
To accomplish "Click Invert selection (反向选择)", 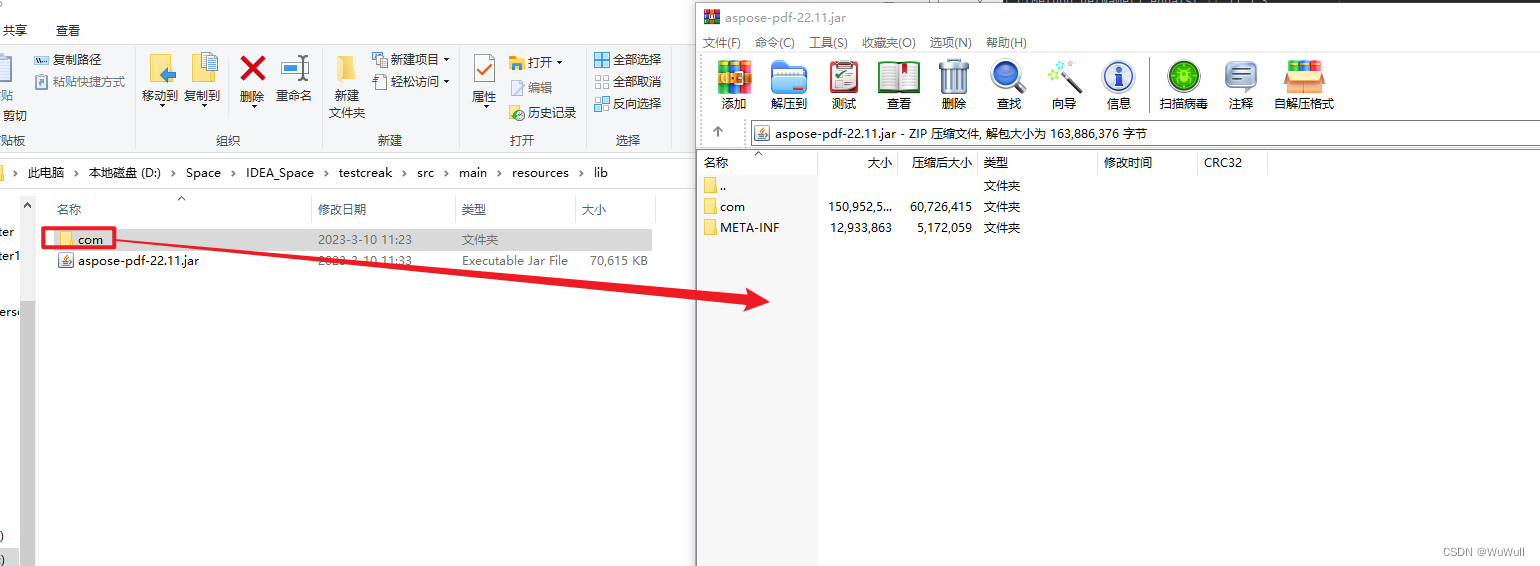I will coord(628,104).
